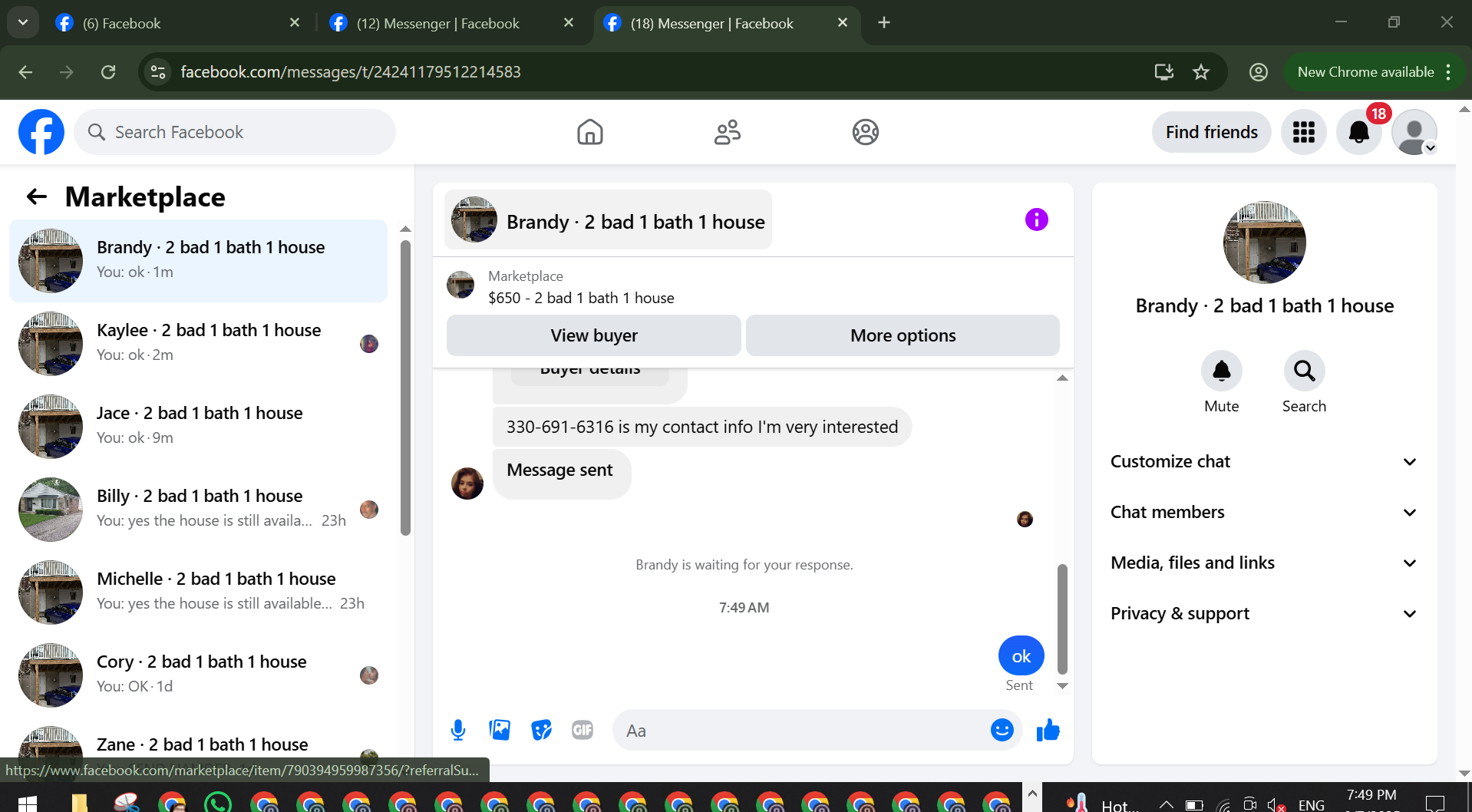Open Chrome three-dot menu

(1448, 72)
